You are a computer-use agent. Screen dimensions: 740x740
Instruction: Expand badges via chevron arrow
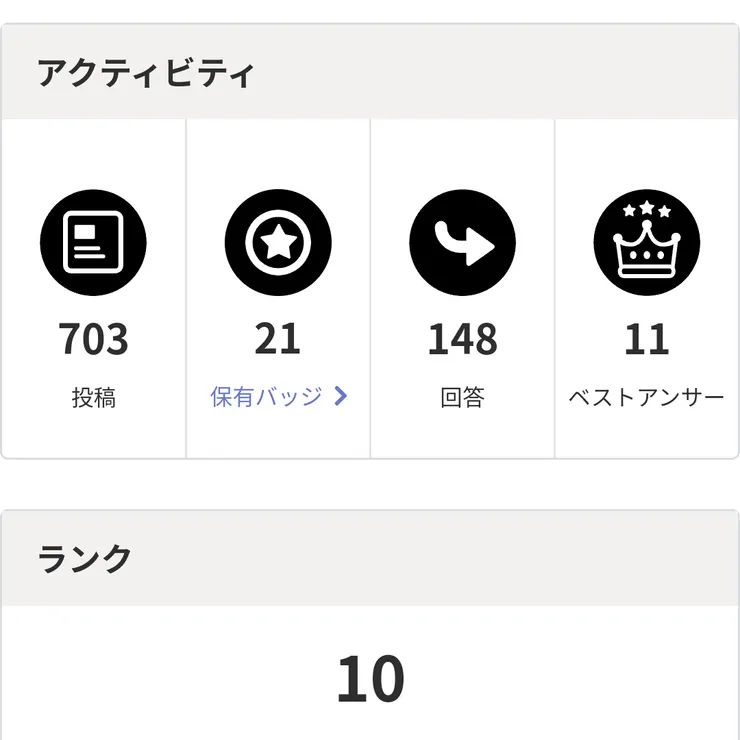coord(341,397)
